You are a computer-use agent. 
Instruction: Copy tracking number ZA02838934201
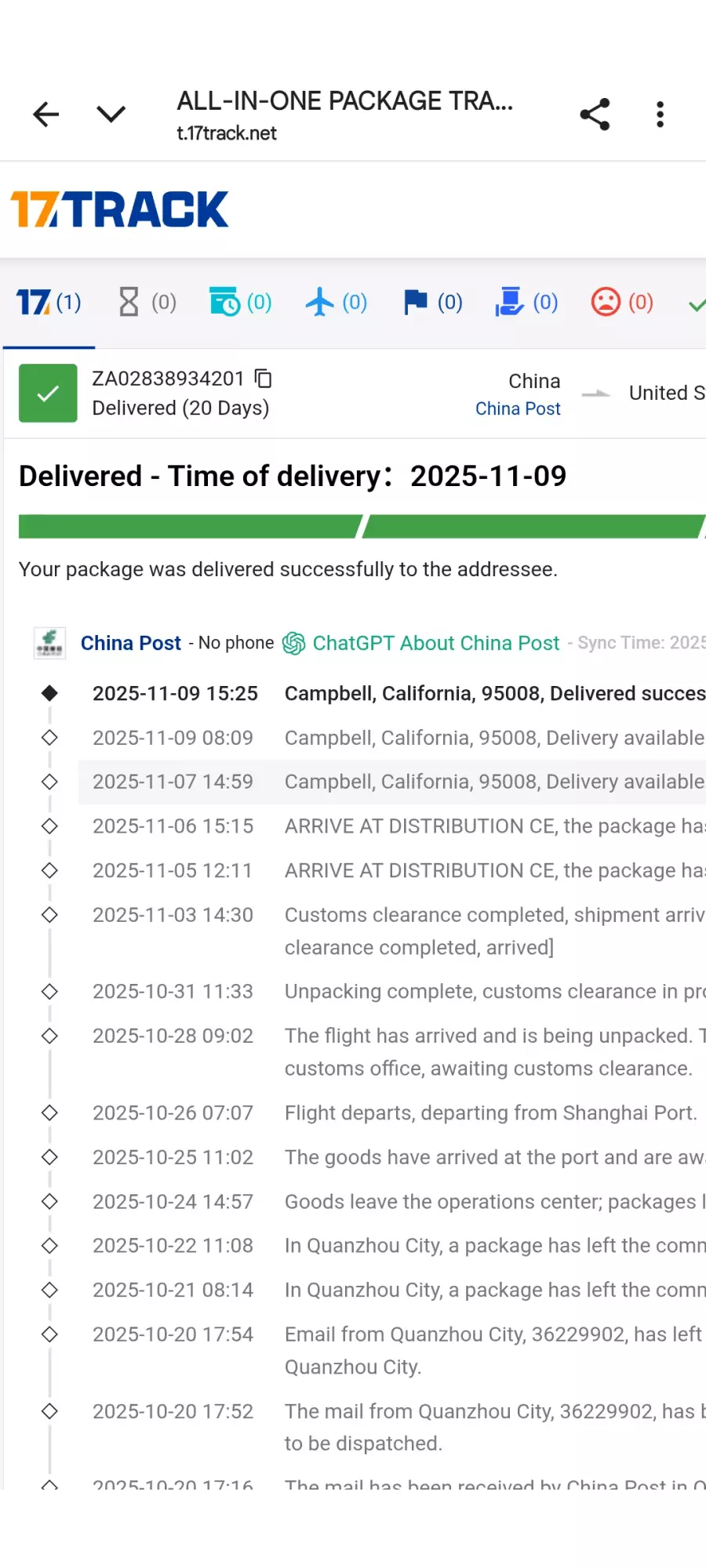264,379
